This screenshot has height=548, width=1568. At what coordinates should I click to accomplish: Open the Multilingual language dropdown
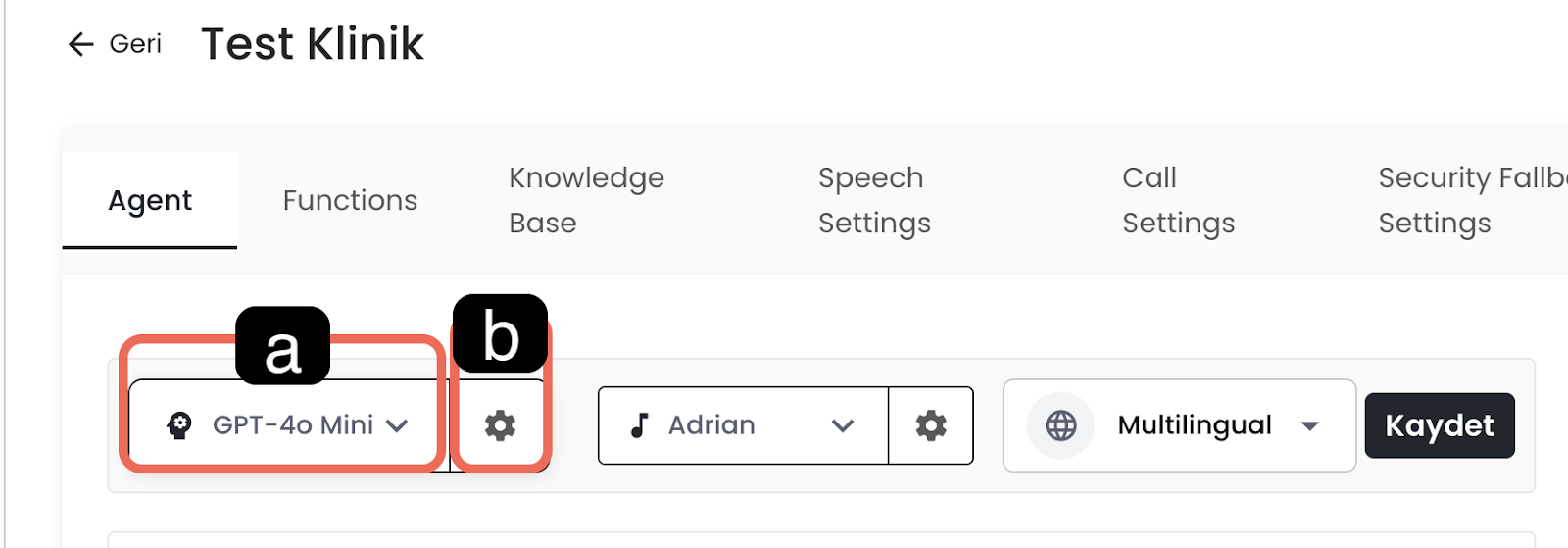1194,425
